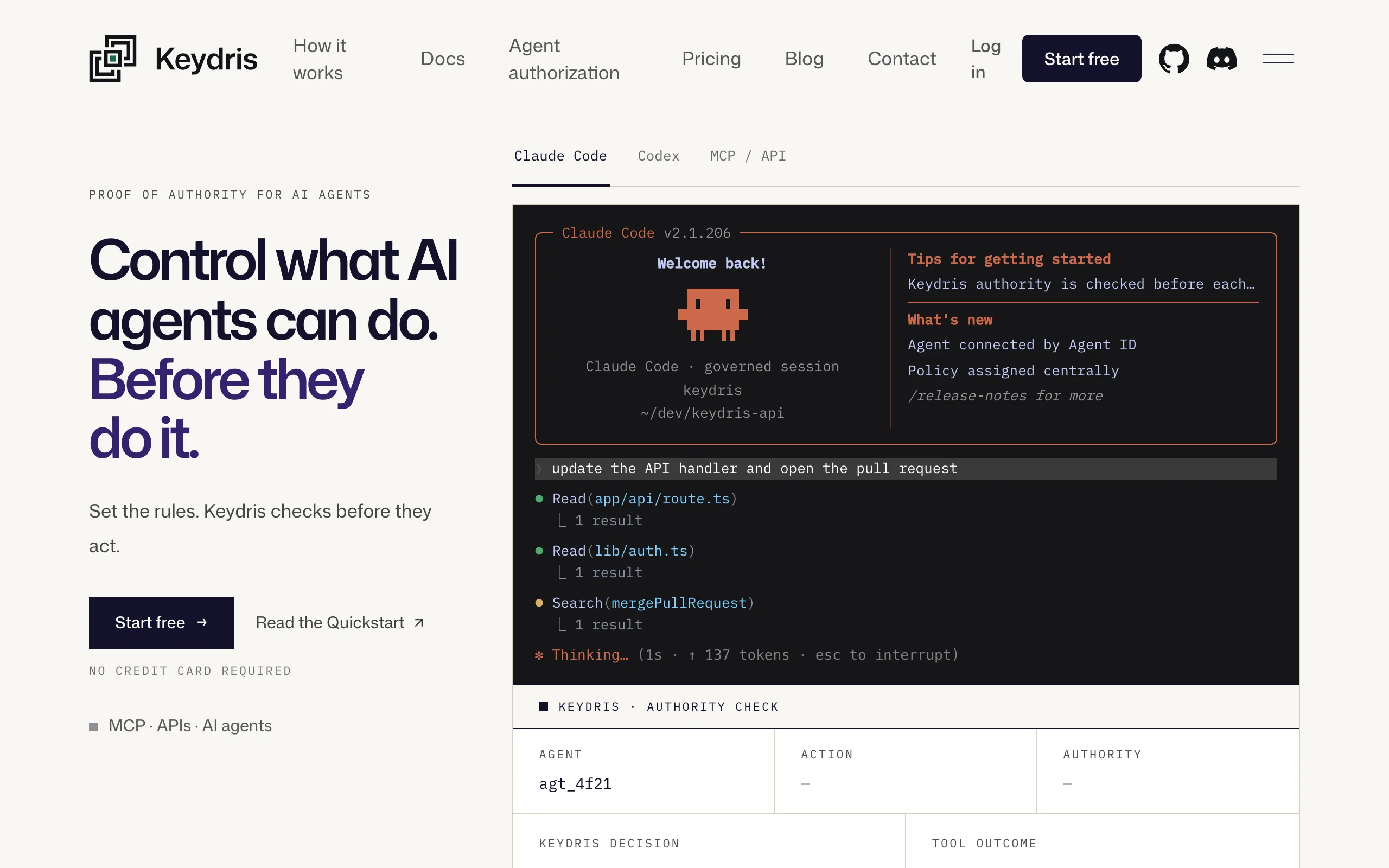This screenshot has height=868, width=1389.
Task: Click the terminal prompt input line
Action: pyautogui.click(x=906, y=468)
